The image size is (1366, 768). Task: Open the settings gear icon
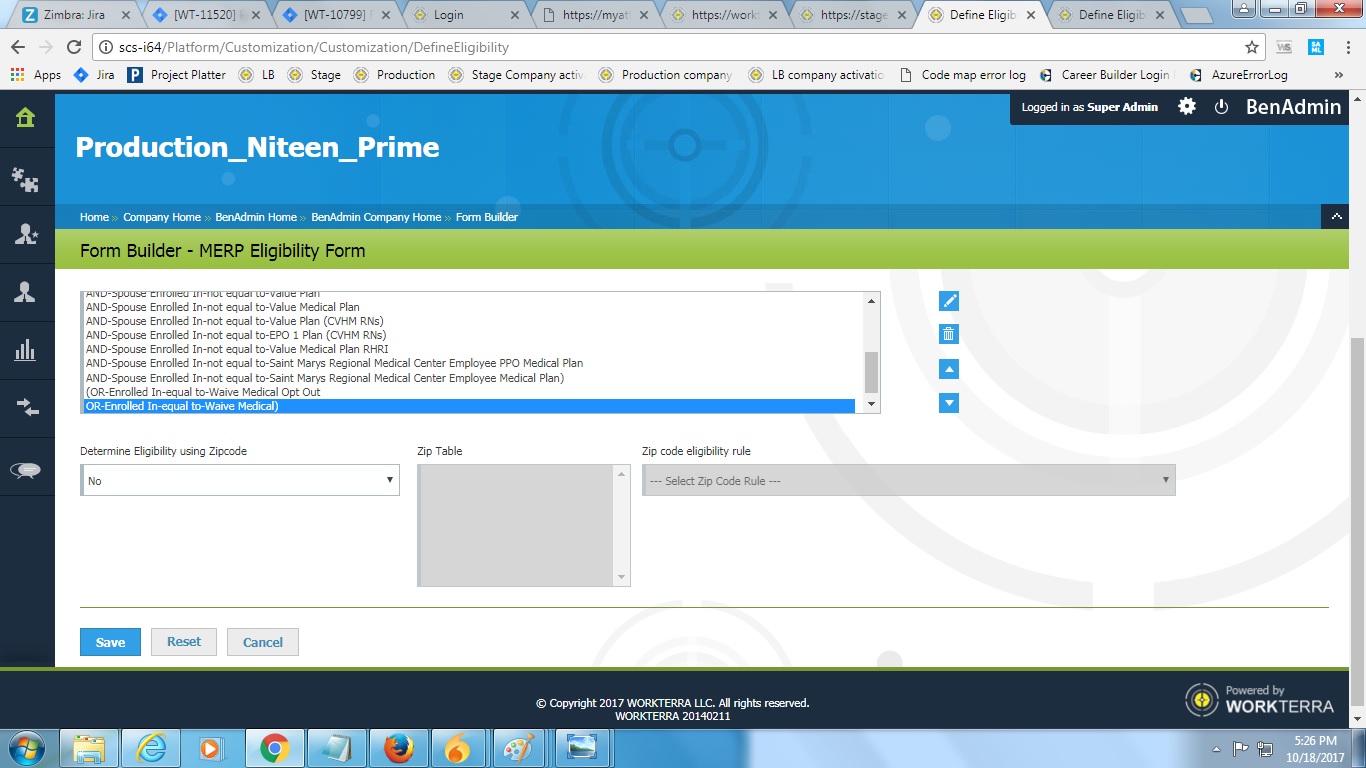click(1186, 107)
